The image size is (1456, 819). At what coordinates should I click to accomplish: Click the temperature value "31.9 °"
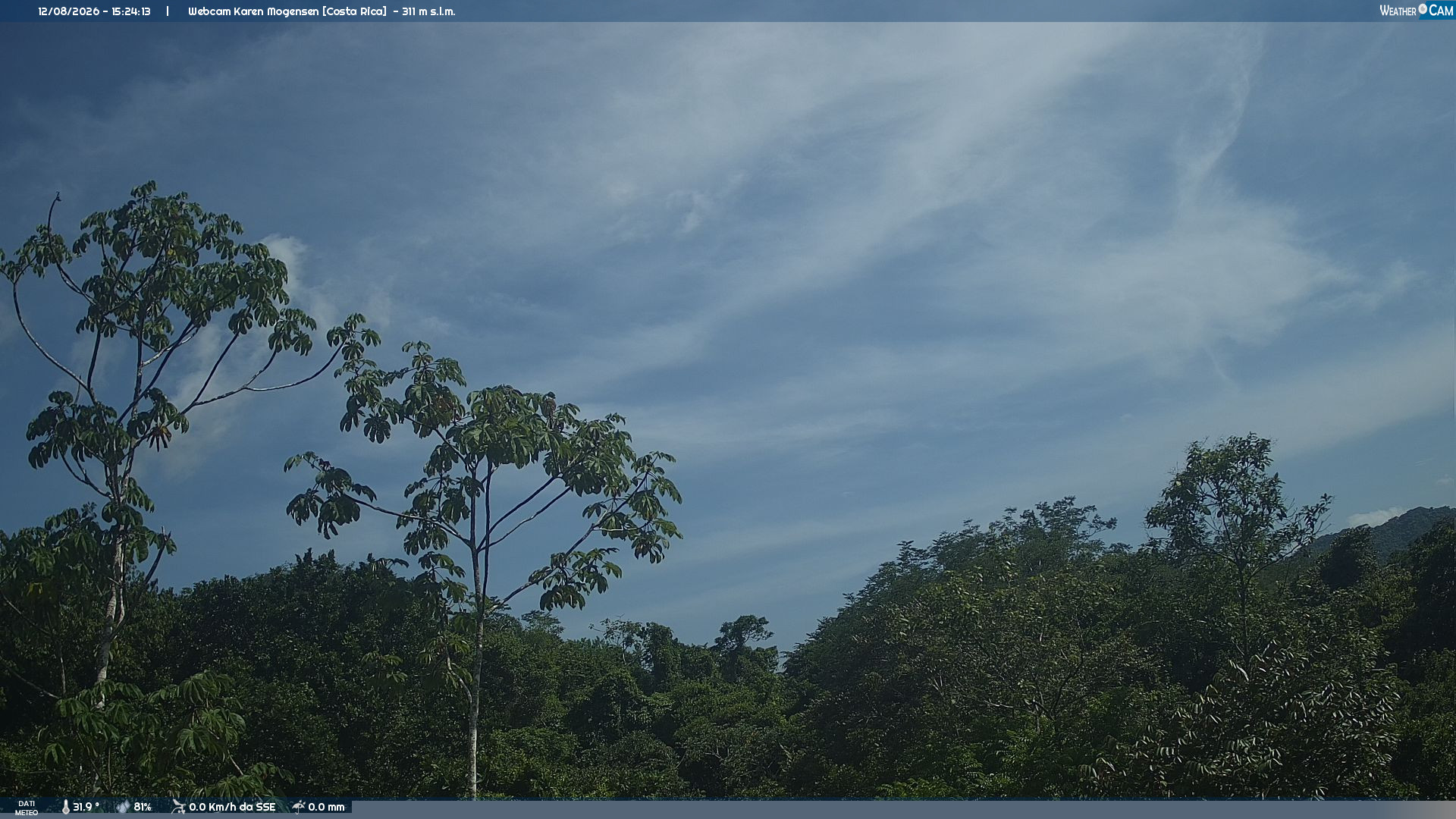click(x=86, y=807)
